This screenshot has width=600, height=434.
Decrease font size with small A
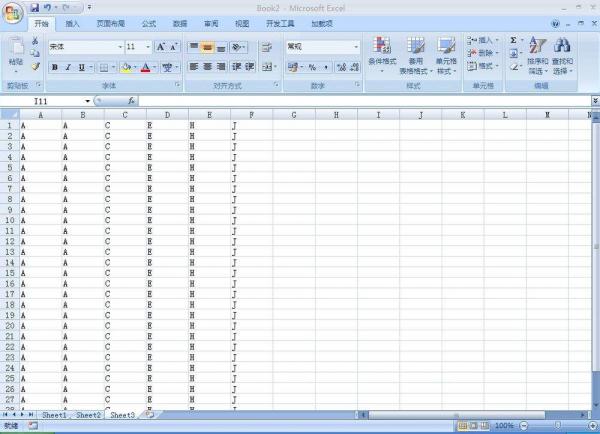pos(174,47)
